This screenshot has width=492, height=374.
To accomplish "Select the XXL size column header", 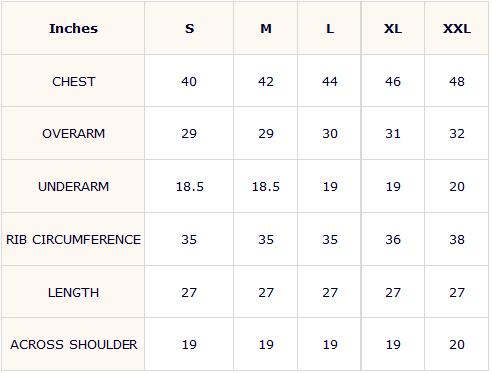I will pyautogui.click(x=457, y=29).
